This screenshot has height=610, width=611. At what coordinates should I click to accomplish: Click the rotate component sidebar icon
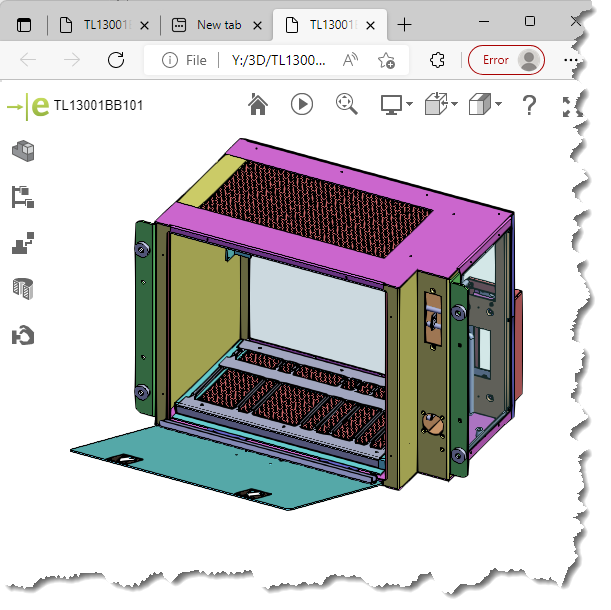[22, 334]
